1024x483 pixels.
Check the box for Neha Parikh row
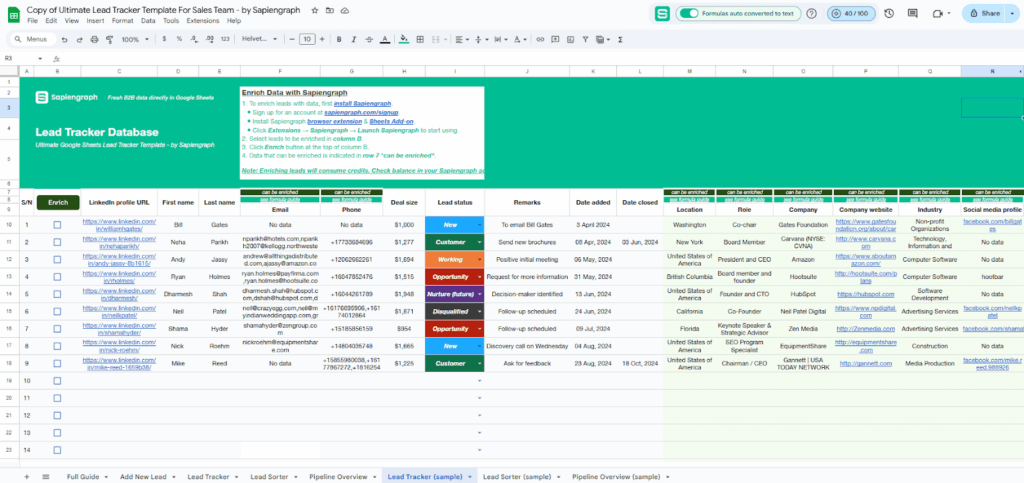pos(57,242)
